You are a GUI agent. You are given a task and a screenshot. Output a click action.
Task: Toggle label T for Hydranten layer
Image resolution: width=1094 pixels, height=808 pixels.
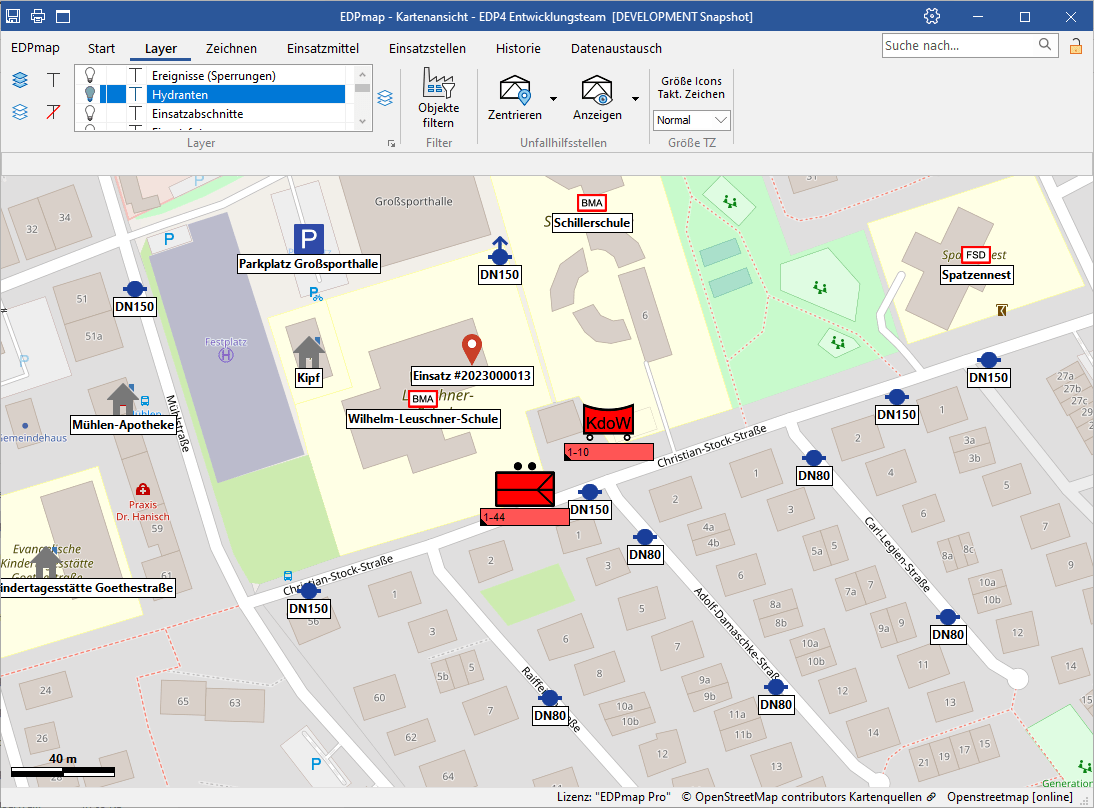(135, 94)
